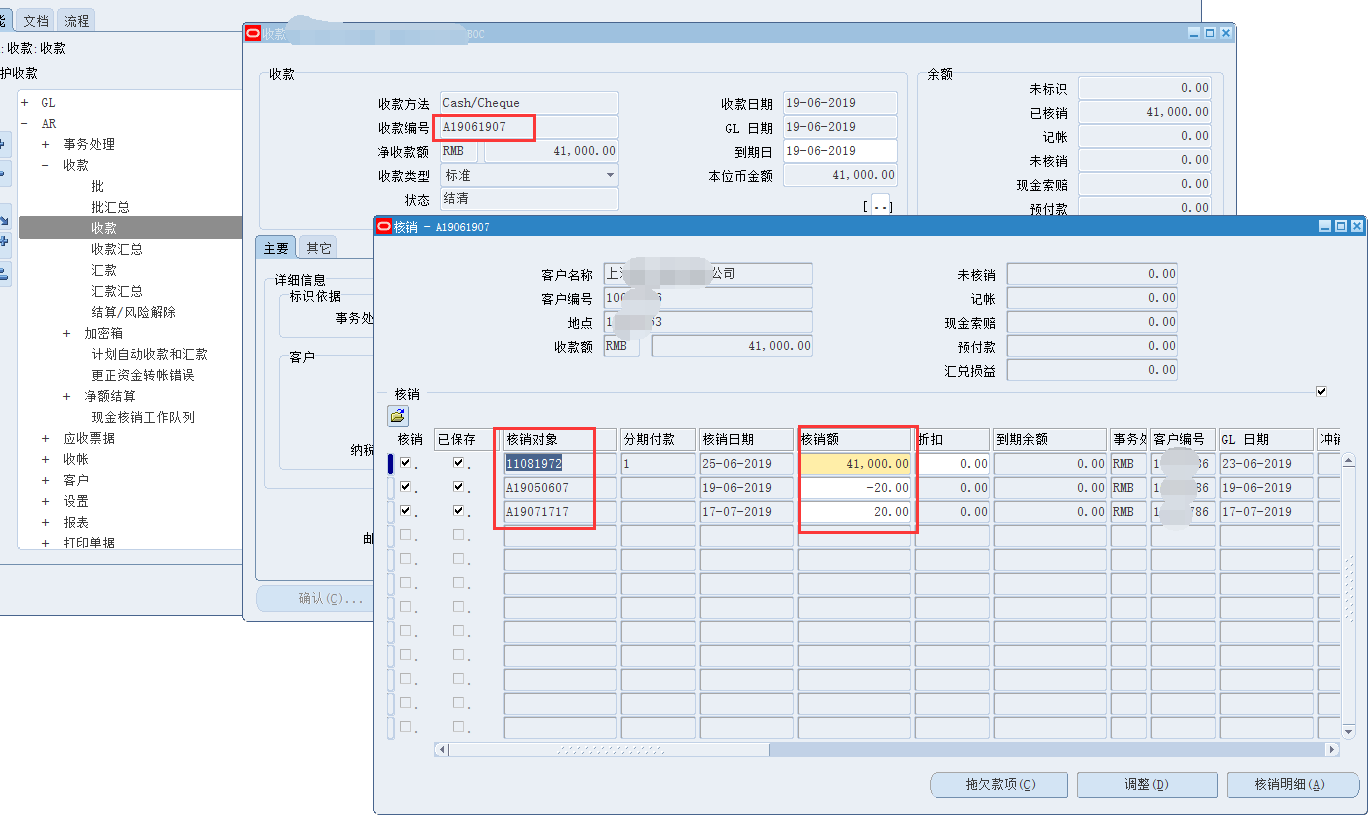Open the 流程 tab in the navigator
This screenshot has width=1372, height=815.
[76, 20]
